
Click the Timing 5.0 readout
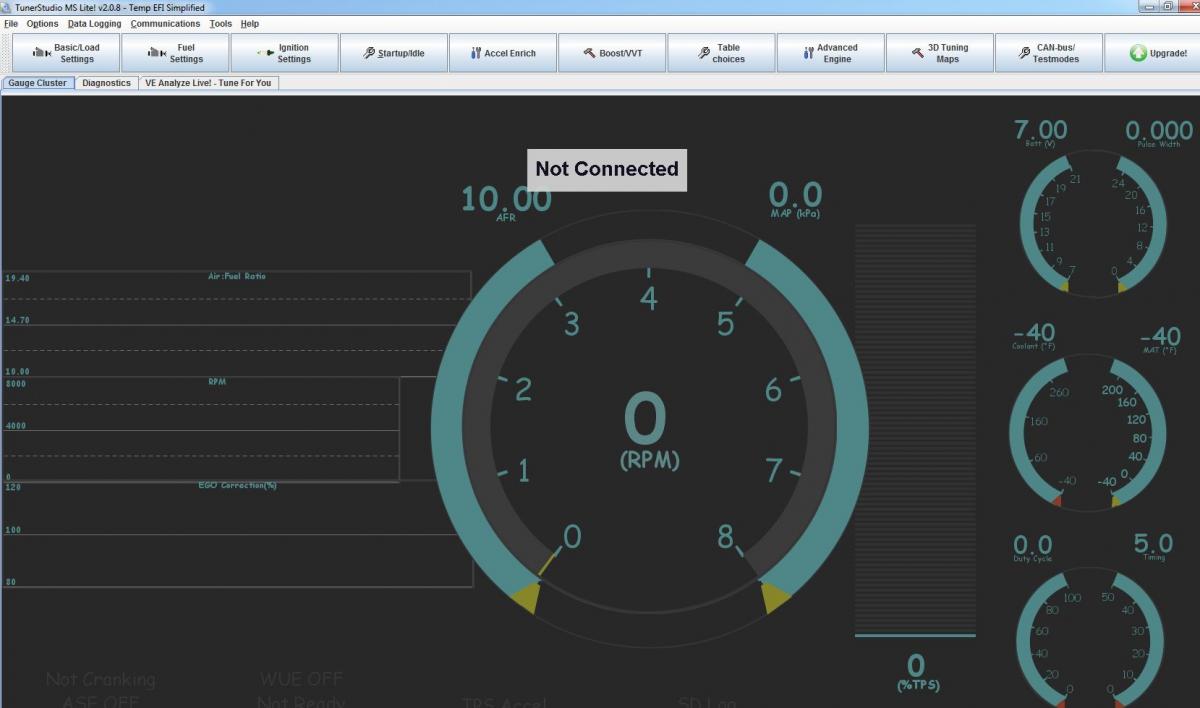1152,545
